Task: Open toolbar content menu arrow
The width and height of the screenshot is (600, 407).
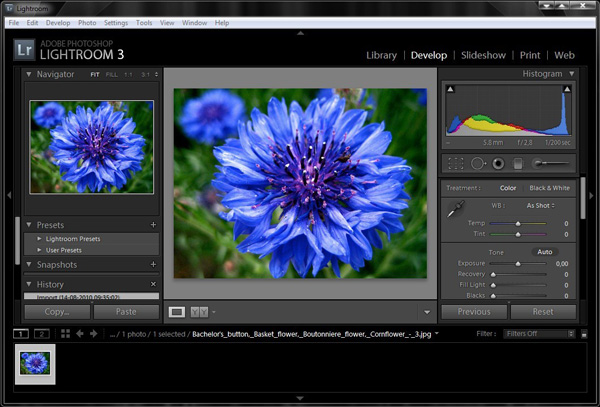Action: pyautogui.click(x=427, y=312)
